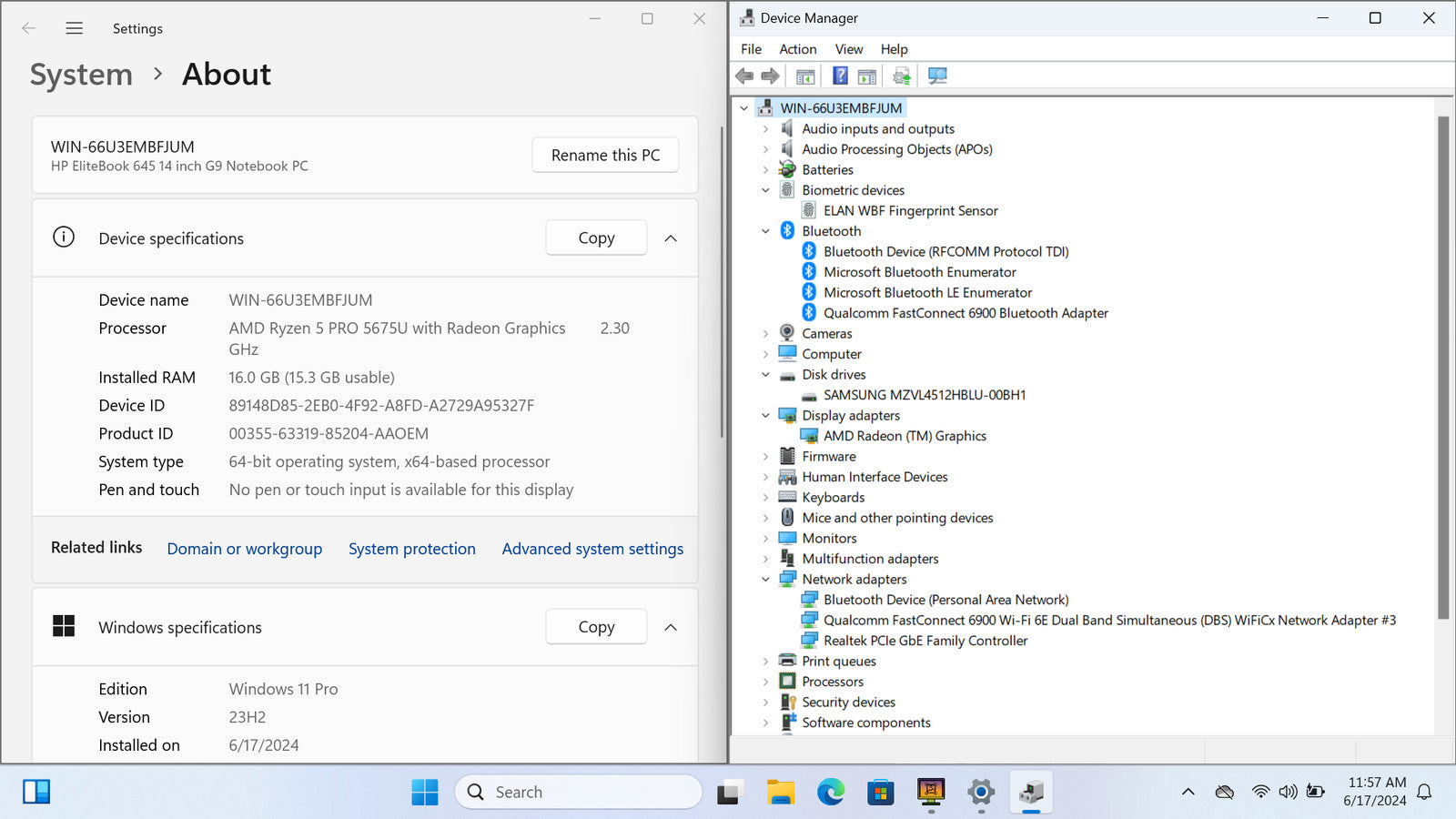Screen dimensions: 1456x819
Task: Click Show/Hide Action Pane toolbar icon
Action: (867, 76)
